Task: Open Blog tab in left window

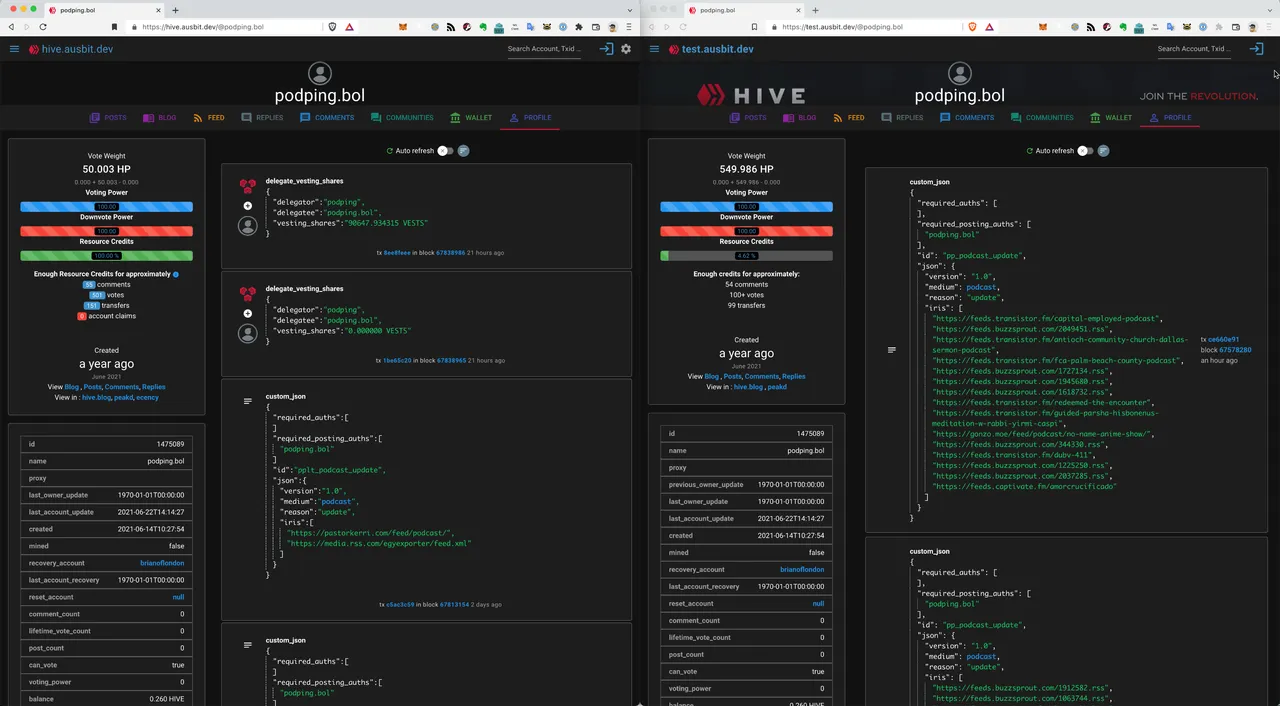Action: coord(159,118)
